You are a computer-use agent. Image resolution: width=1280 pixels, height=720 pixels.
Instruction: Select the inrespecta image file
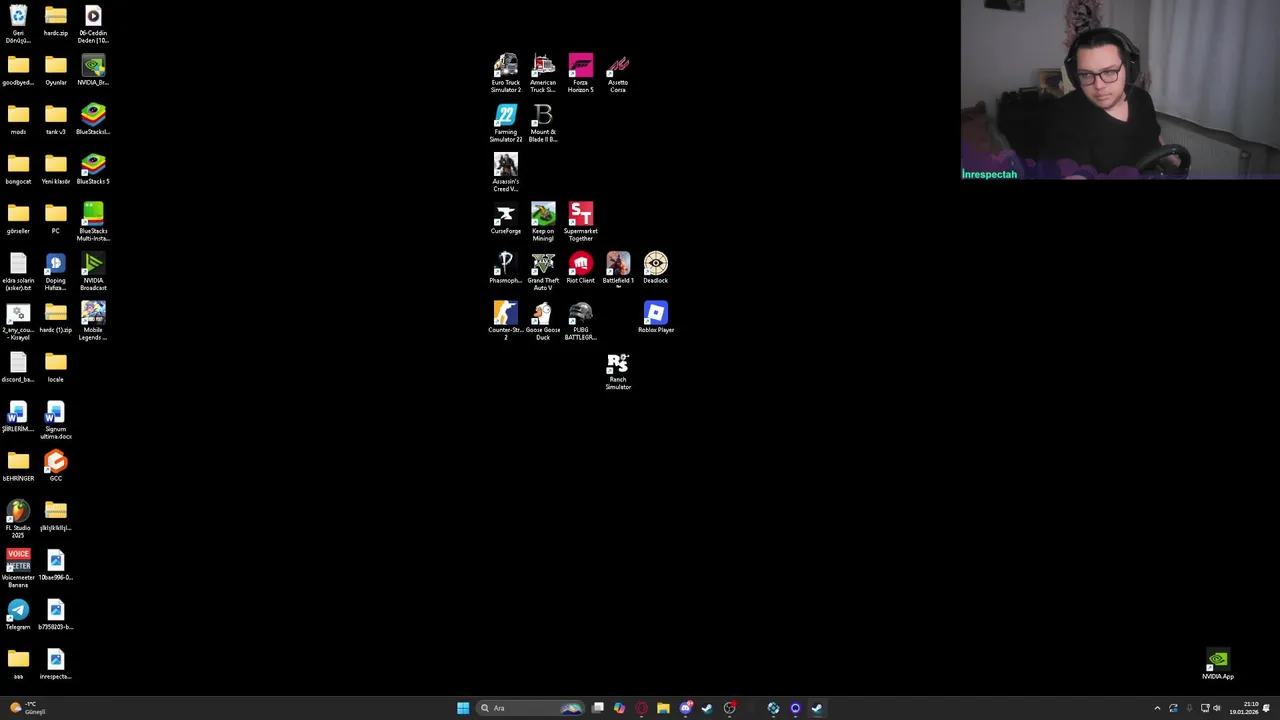coord(55,664)
